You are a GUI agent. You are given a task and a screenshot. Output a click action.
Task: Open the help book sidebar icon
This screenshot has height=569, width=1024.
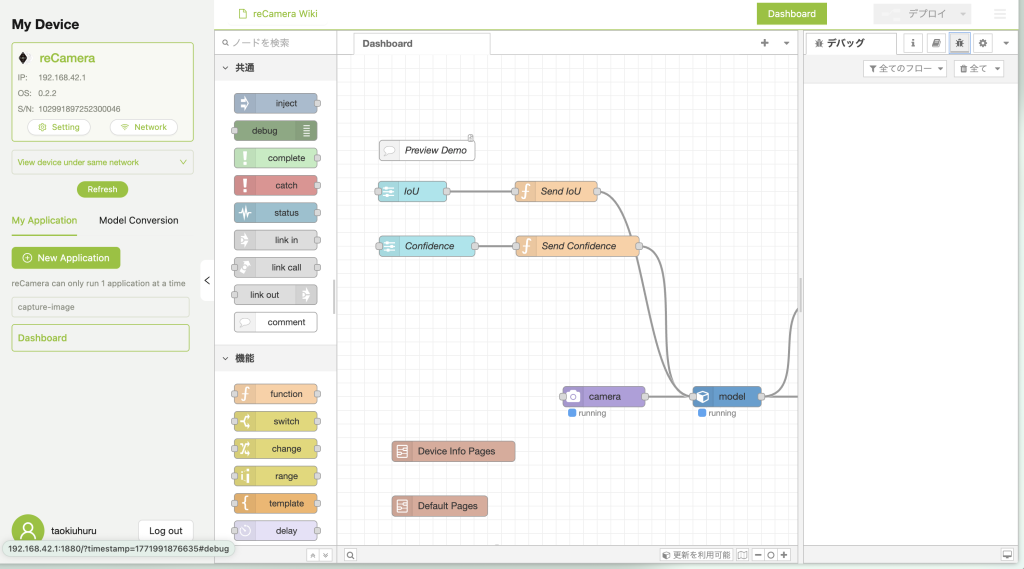pos(936,43)
